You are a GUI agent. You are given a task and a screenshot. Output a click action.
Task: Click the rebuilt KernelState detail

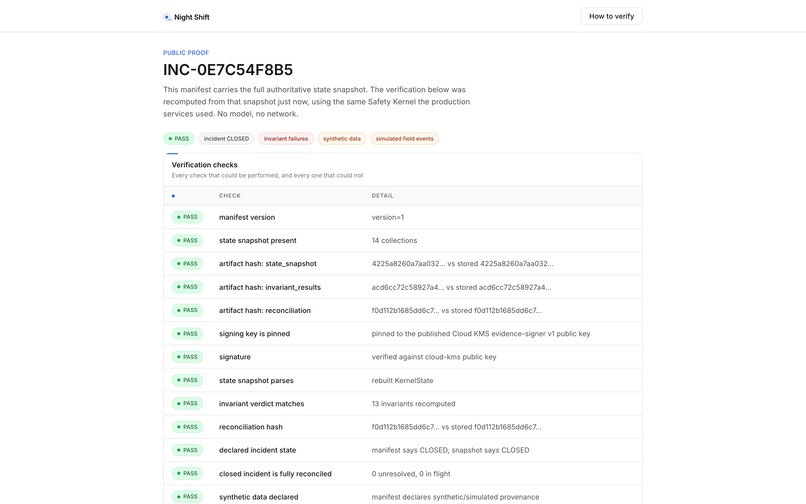[402, 380]
